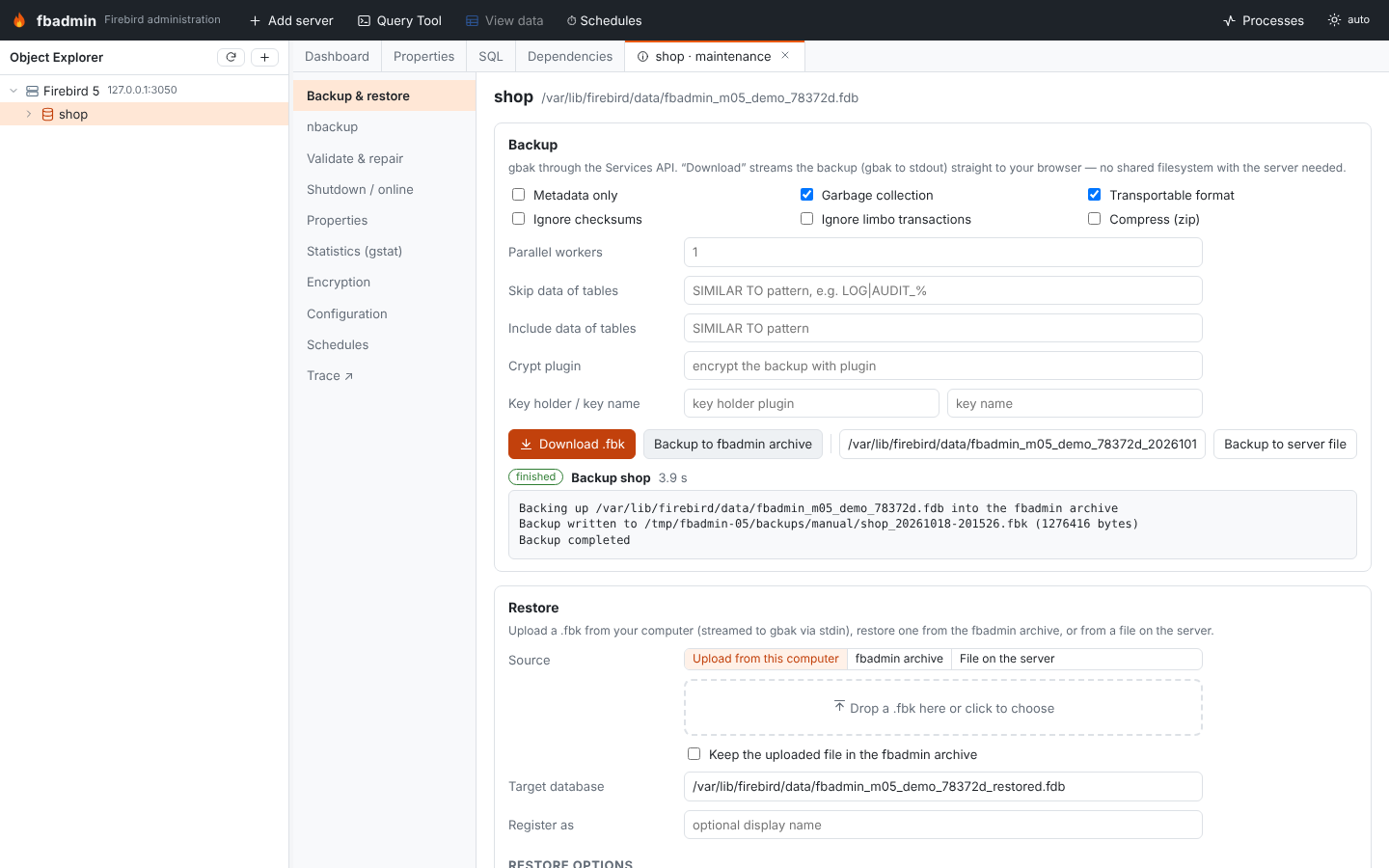Enable the Metadata only checkbox
The image size is (1389, 868).
518,195
